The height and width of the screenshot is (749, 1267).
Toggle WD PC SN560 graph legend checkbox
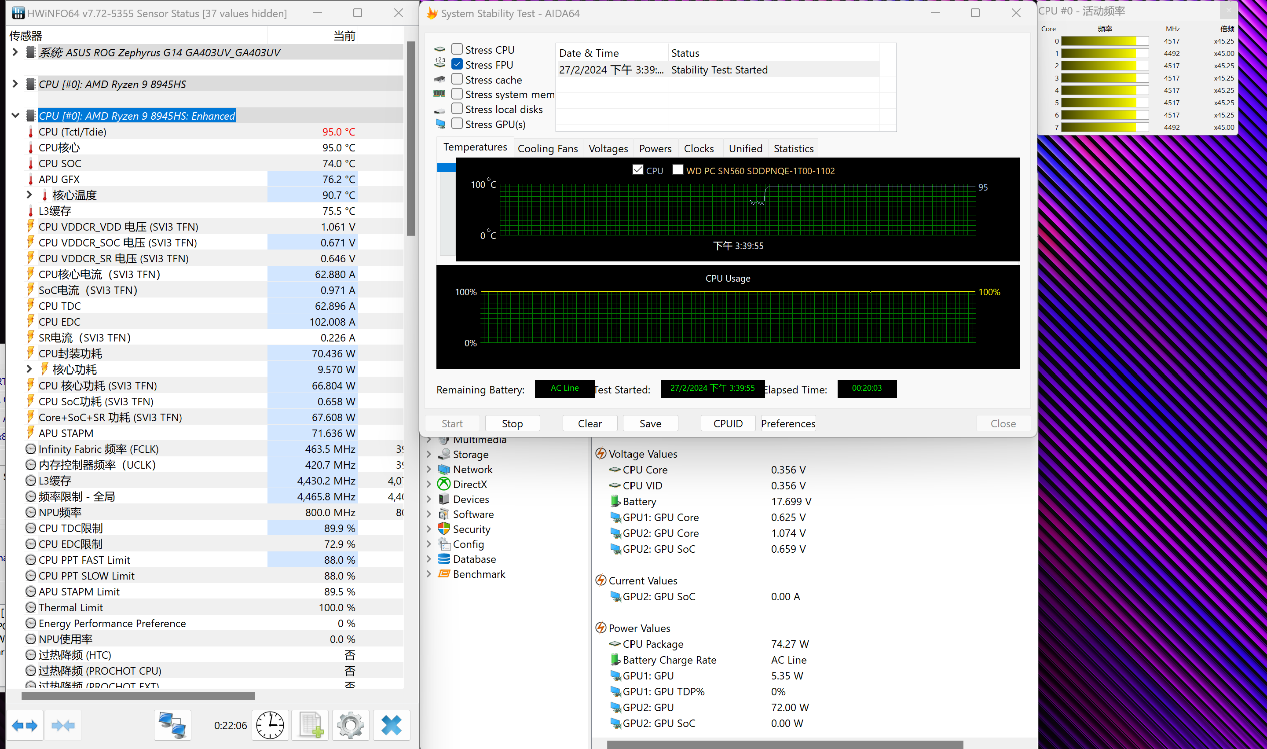coord(678,170)
